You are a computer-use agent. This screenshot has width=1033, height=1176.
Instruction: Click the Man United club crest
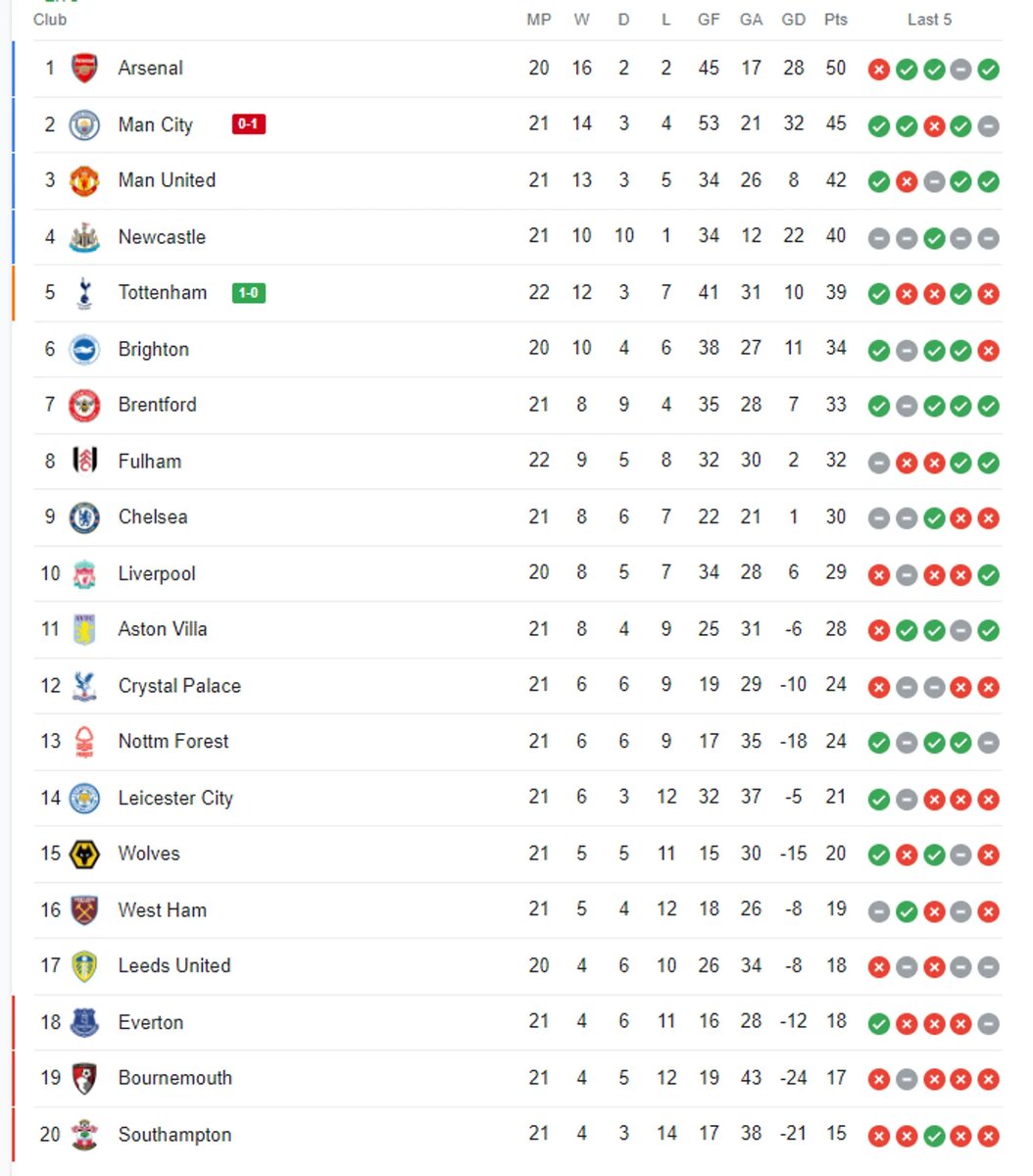click(x=84, y=180)
